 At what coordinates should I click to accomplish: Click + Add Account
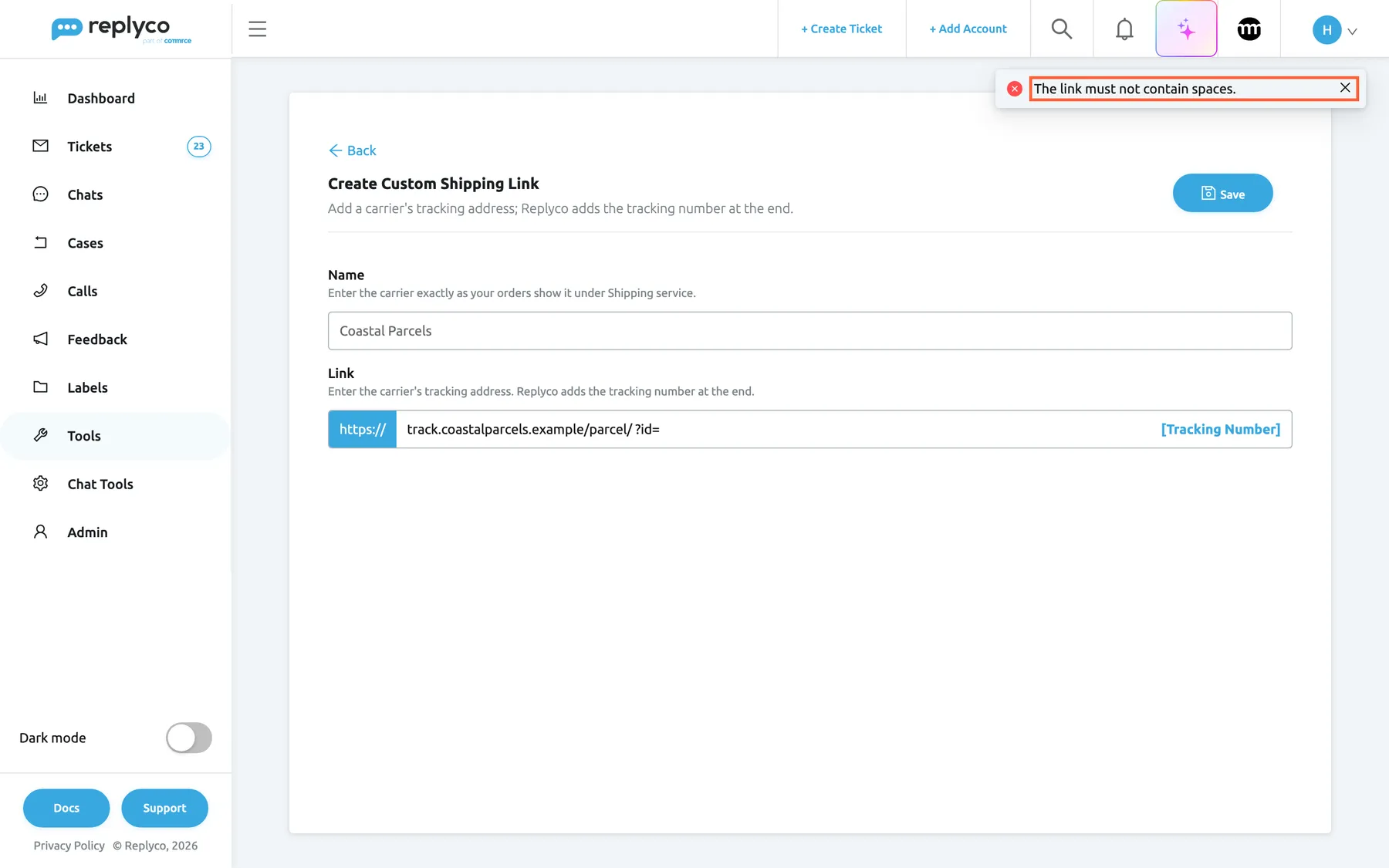pos(968,29)
